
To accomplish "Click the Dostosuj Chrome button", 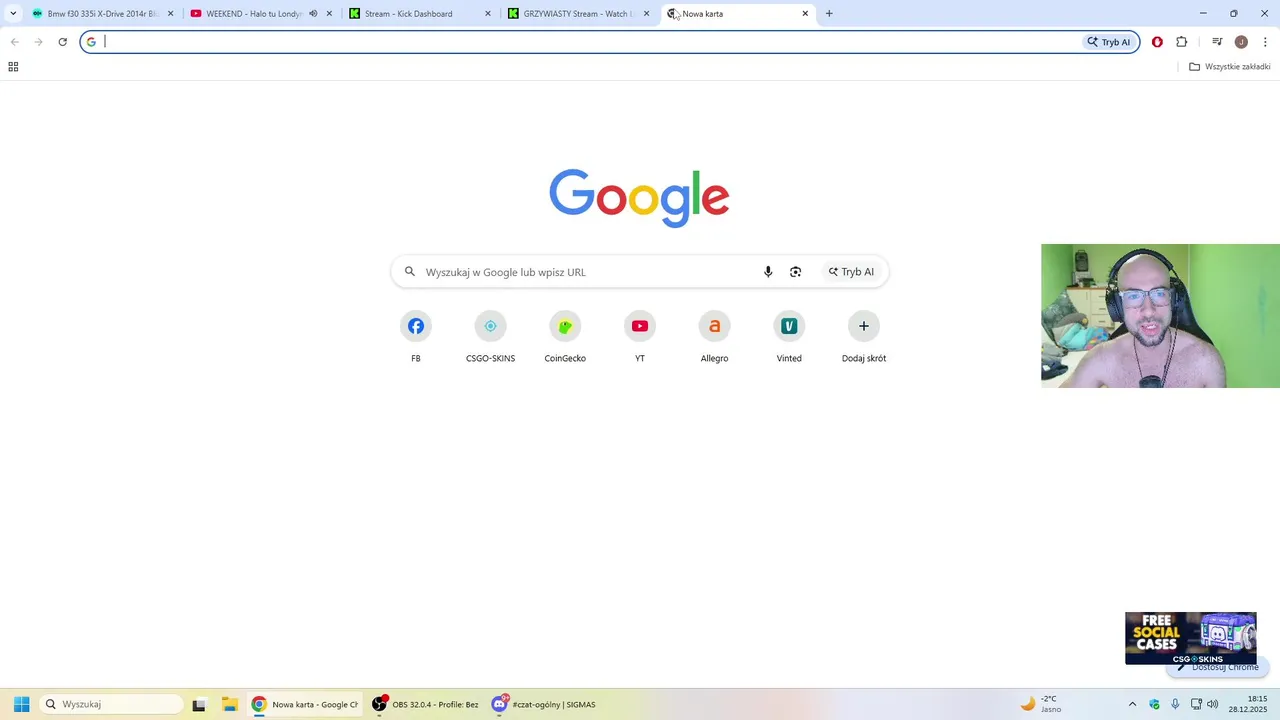I will click(1217, 667).
